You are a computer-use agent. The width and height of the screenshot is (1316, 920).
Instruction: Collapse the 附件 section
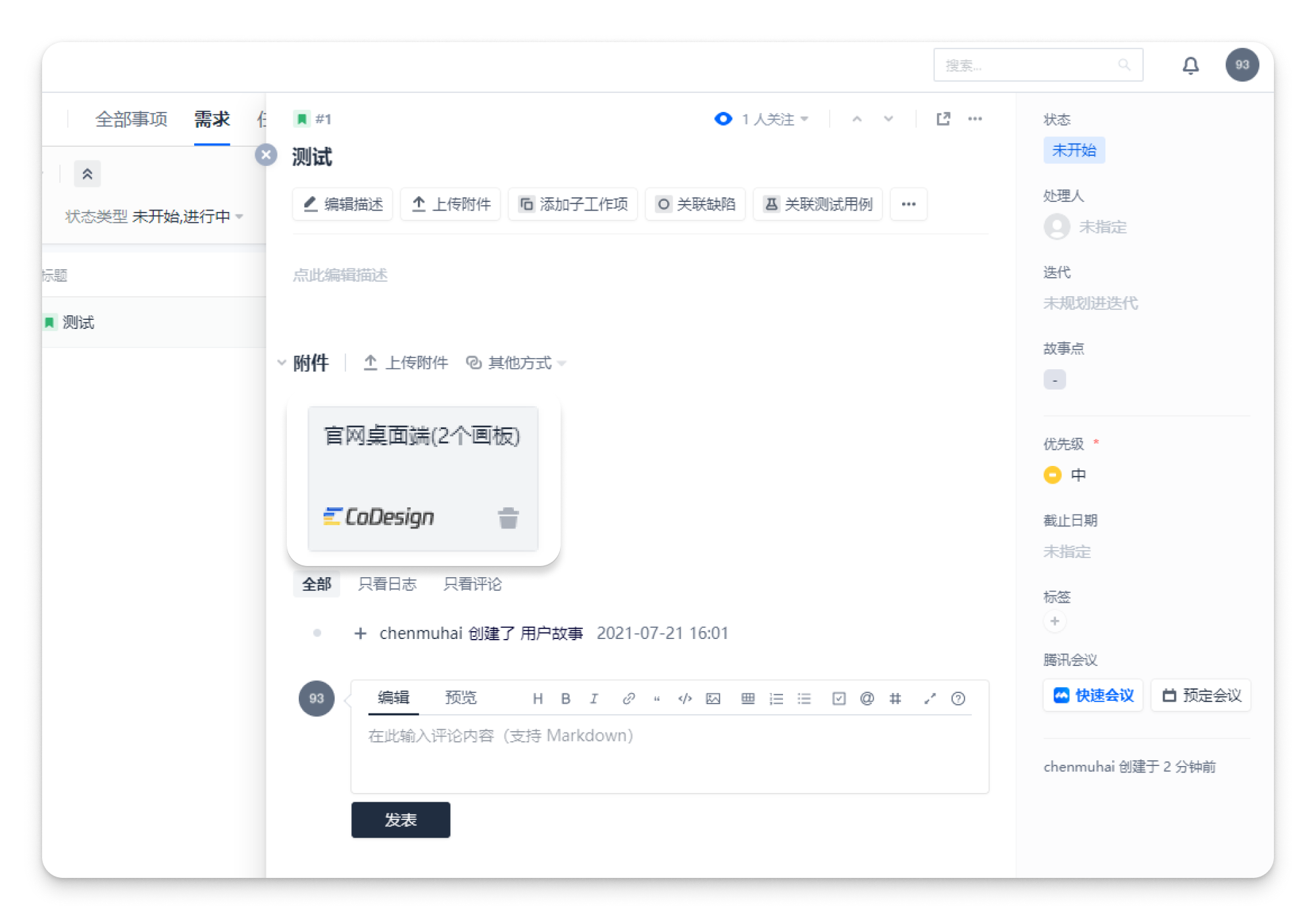pyautogui.click(x=282, y=363)
